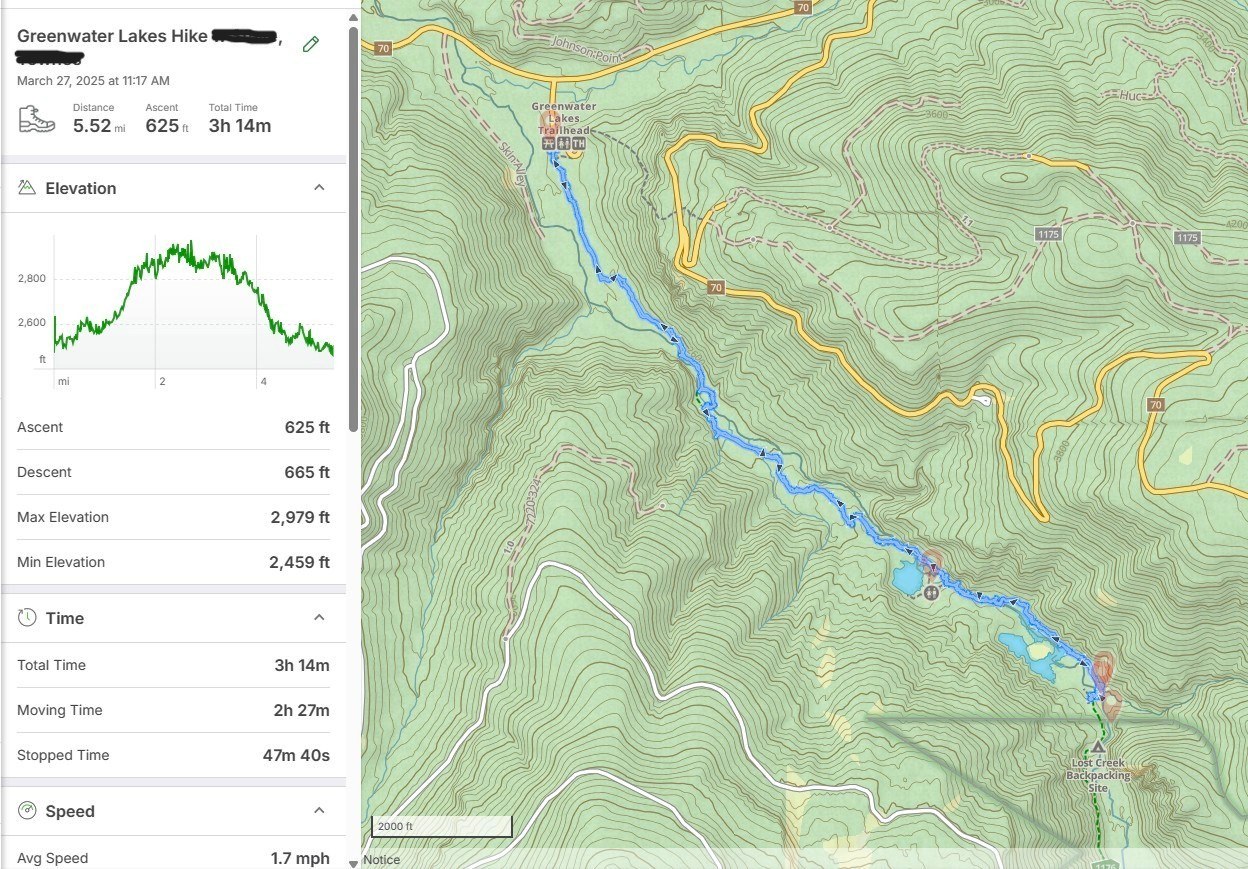Click the restroom icon at Greenwater Lakes Trailhead
This screenshot has height=869, width=1248.
(564, 144)
